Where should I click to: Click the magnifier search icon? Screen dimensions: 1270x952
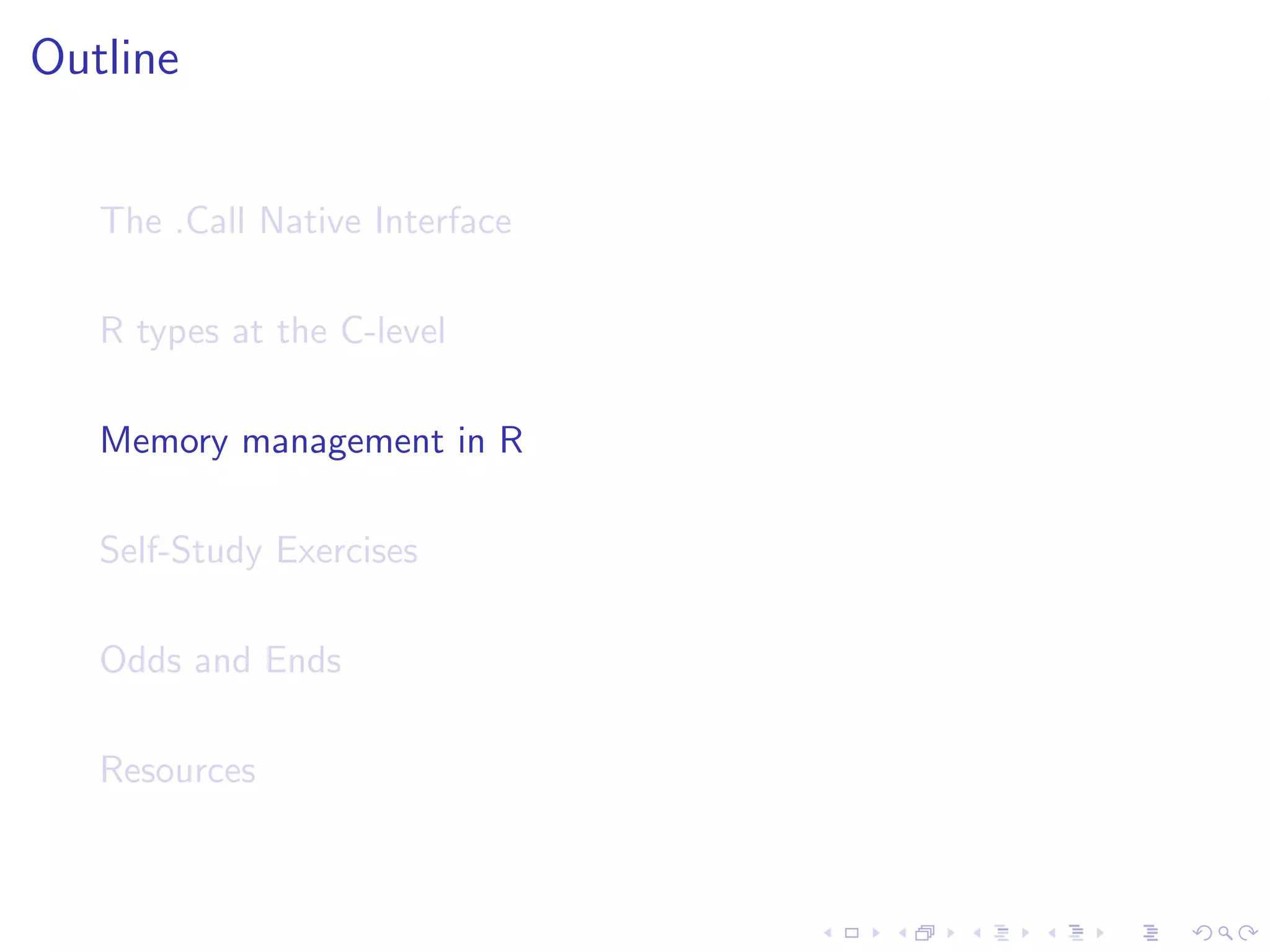coord(1225,933)
